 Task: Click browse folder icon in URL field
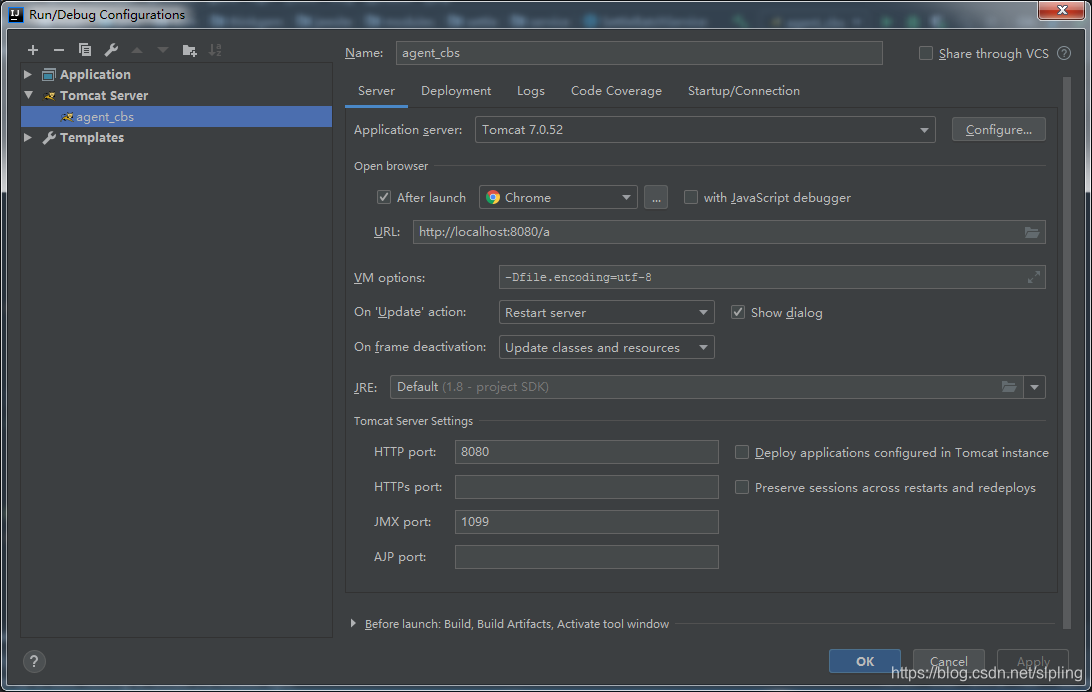click(x=1031, y=233)
